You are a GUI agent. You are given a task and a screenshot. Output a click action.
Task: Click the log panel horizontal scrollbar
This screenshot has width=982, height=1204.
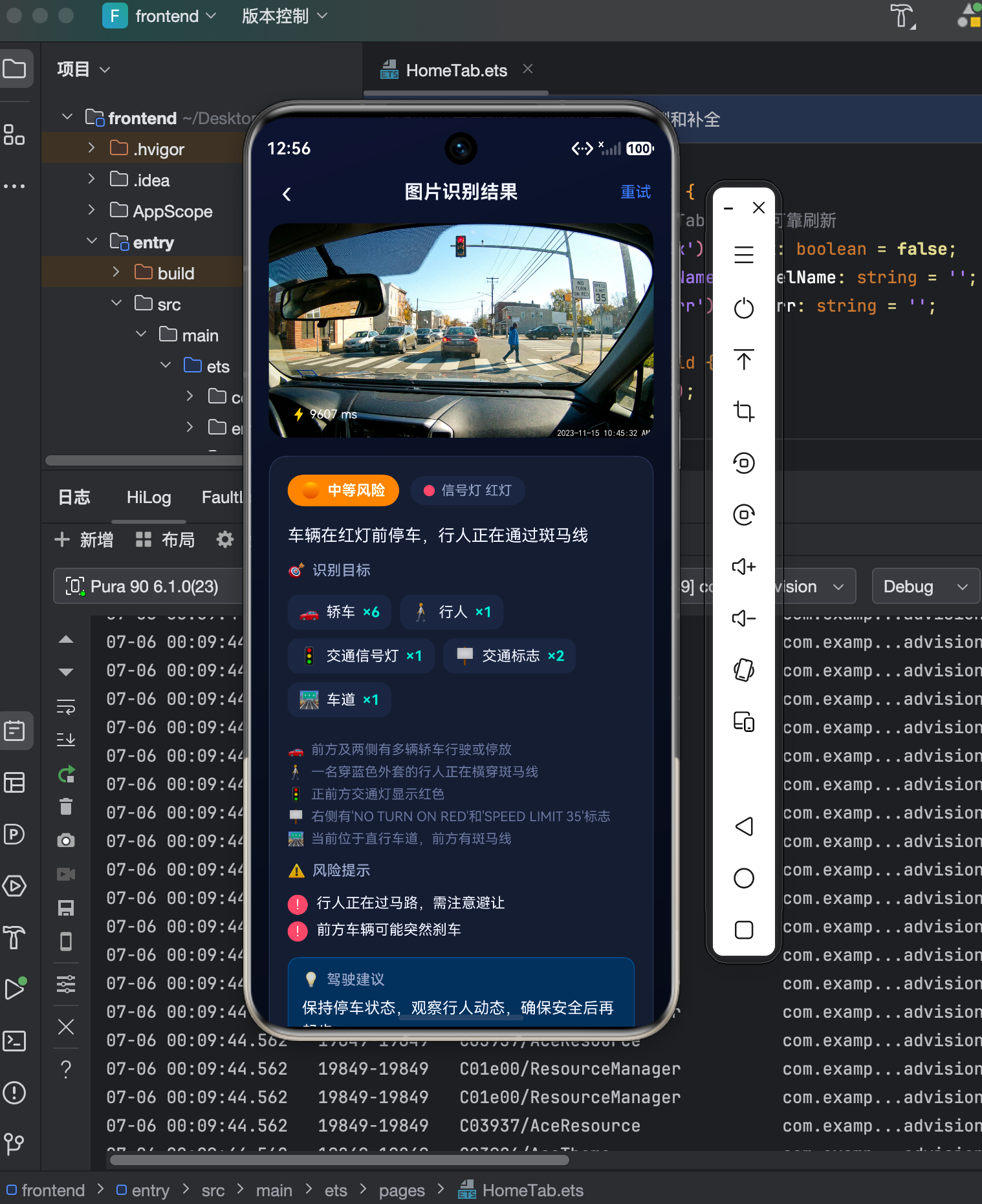[x=340, y=1159]
